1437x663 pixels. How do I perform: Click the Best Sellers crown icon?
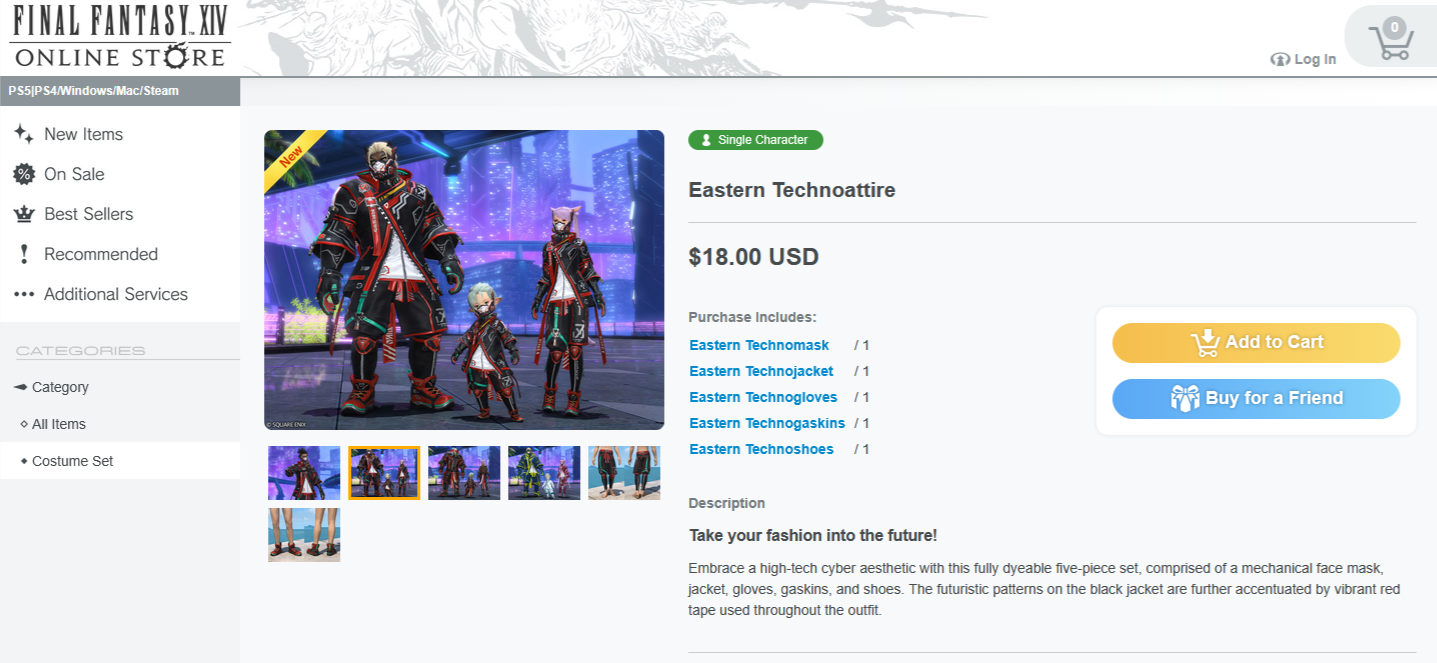(x=24, y=214)
